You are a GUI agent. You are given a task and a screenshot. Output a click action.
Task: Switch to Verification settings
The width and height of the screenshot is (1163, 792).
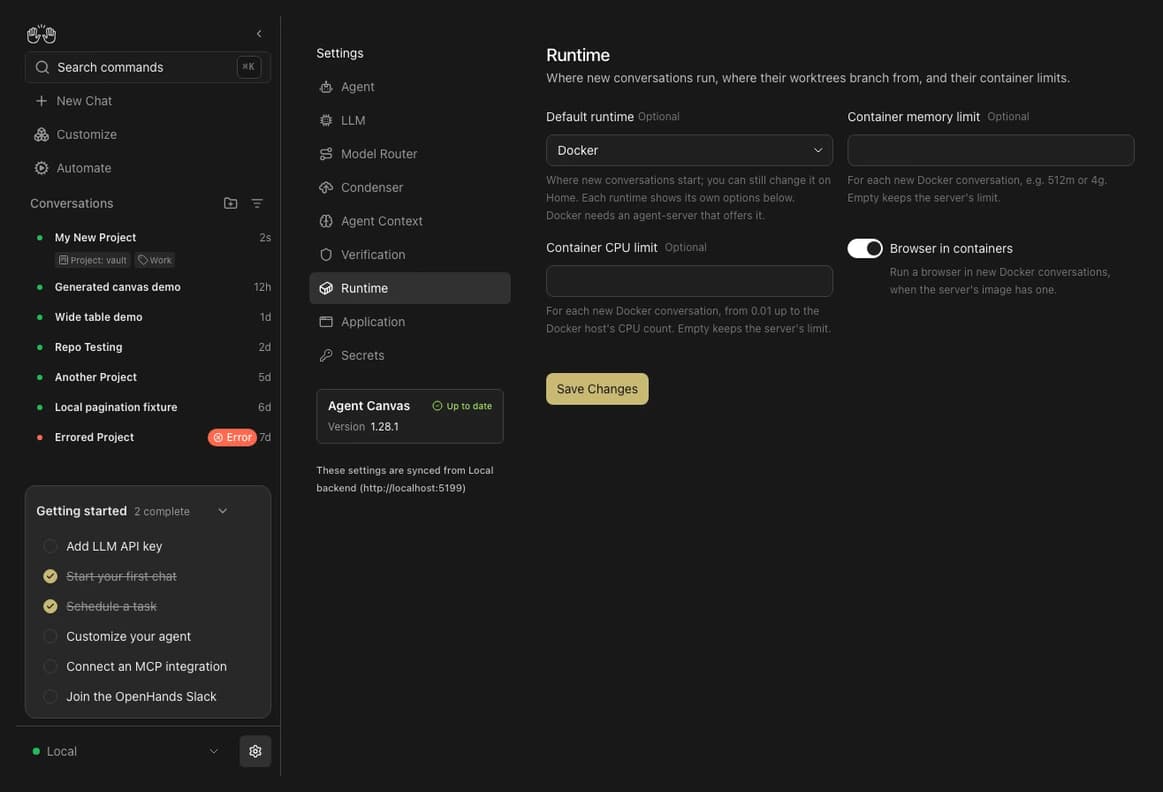click(x=409, y=254)
